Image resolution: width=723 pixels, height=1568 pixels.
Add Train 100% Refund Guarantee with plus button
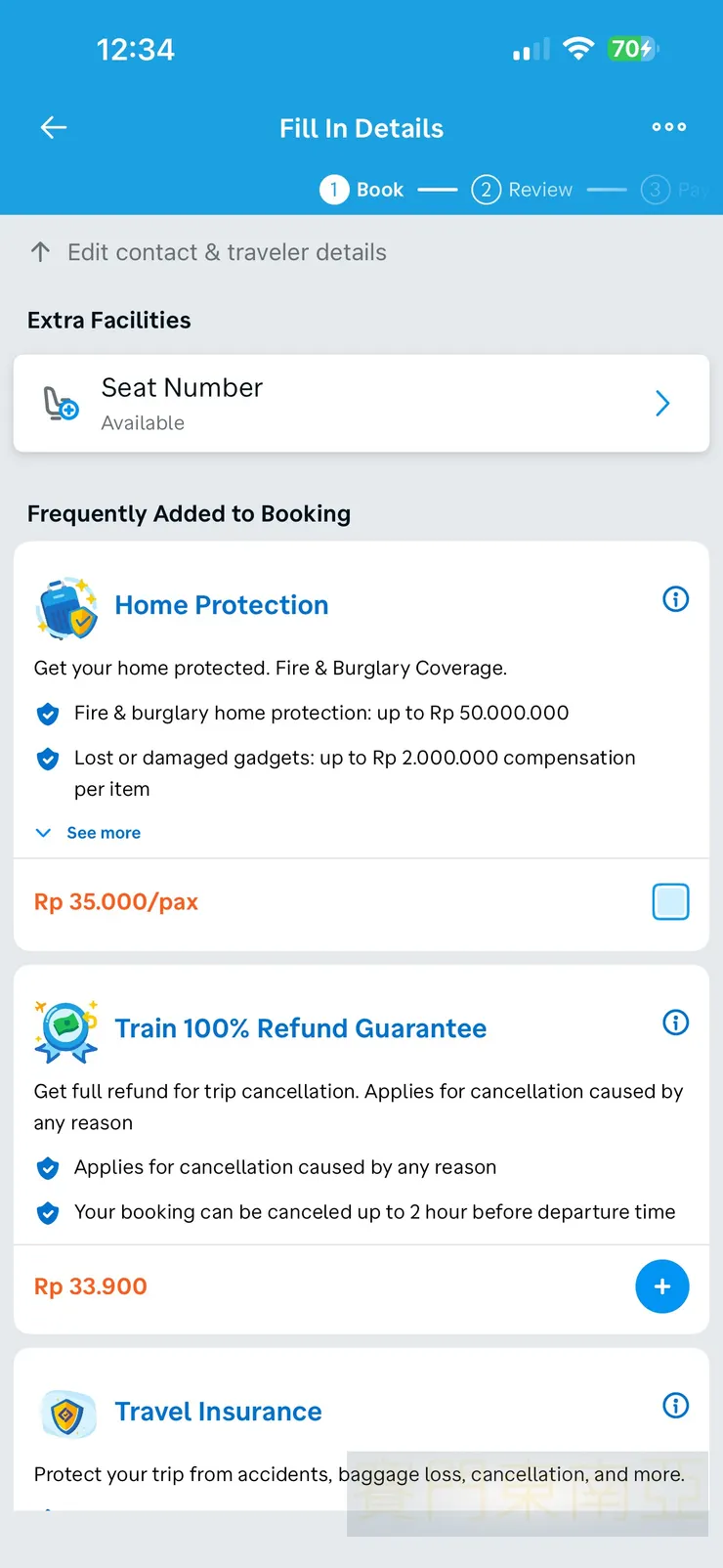661,1286
